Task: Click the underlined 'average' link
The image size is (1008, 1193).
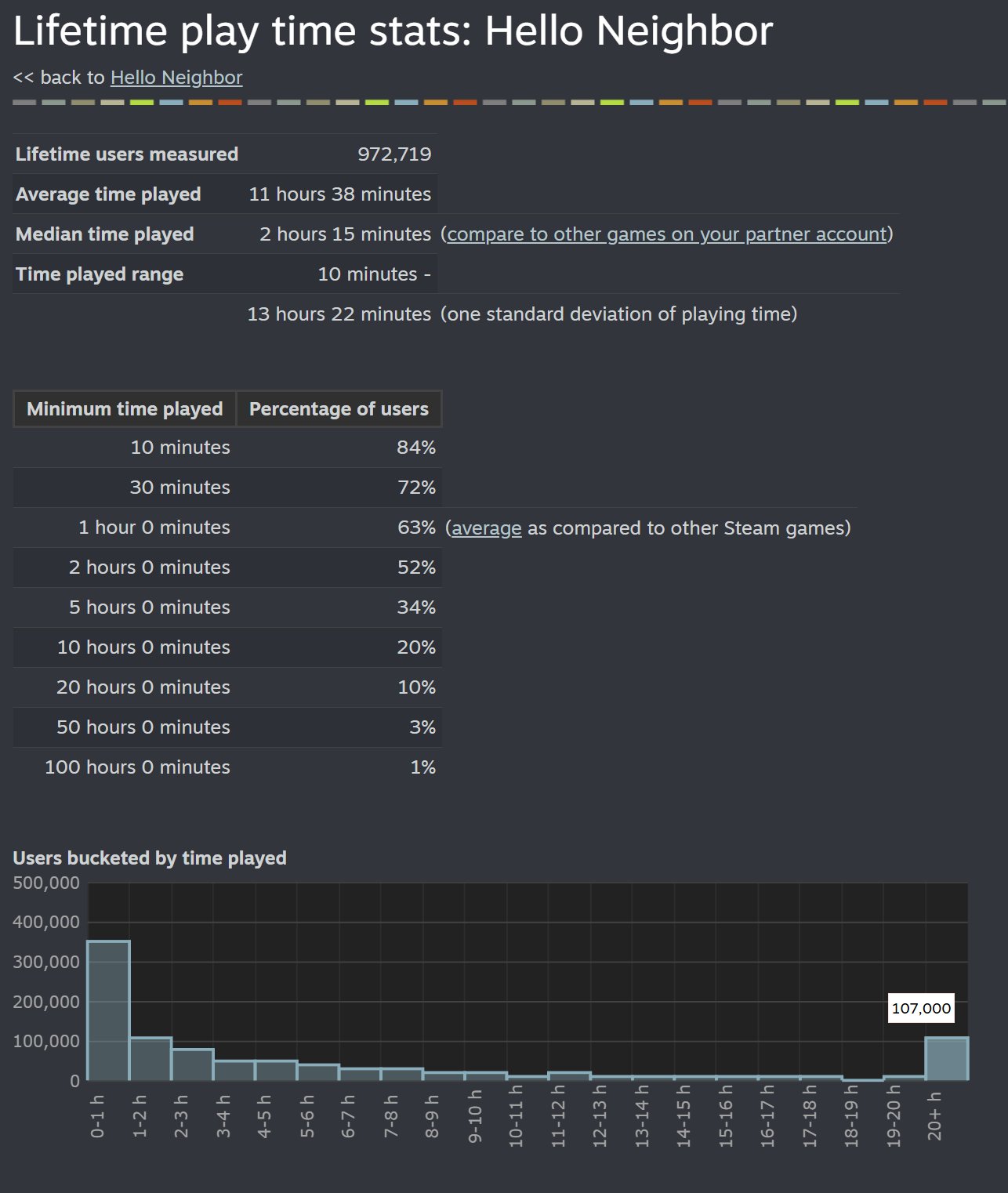Action: (x=486, y=528)
